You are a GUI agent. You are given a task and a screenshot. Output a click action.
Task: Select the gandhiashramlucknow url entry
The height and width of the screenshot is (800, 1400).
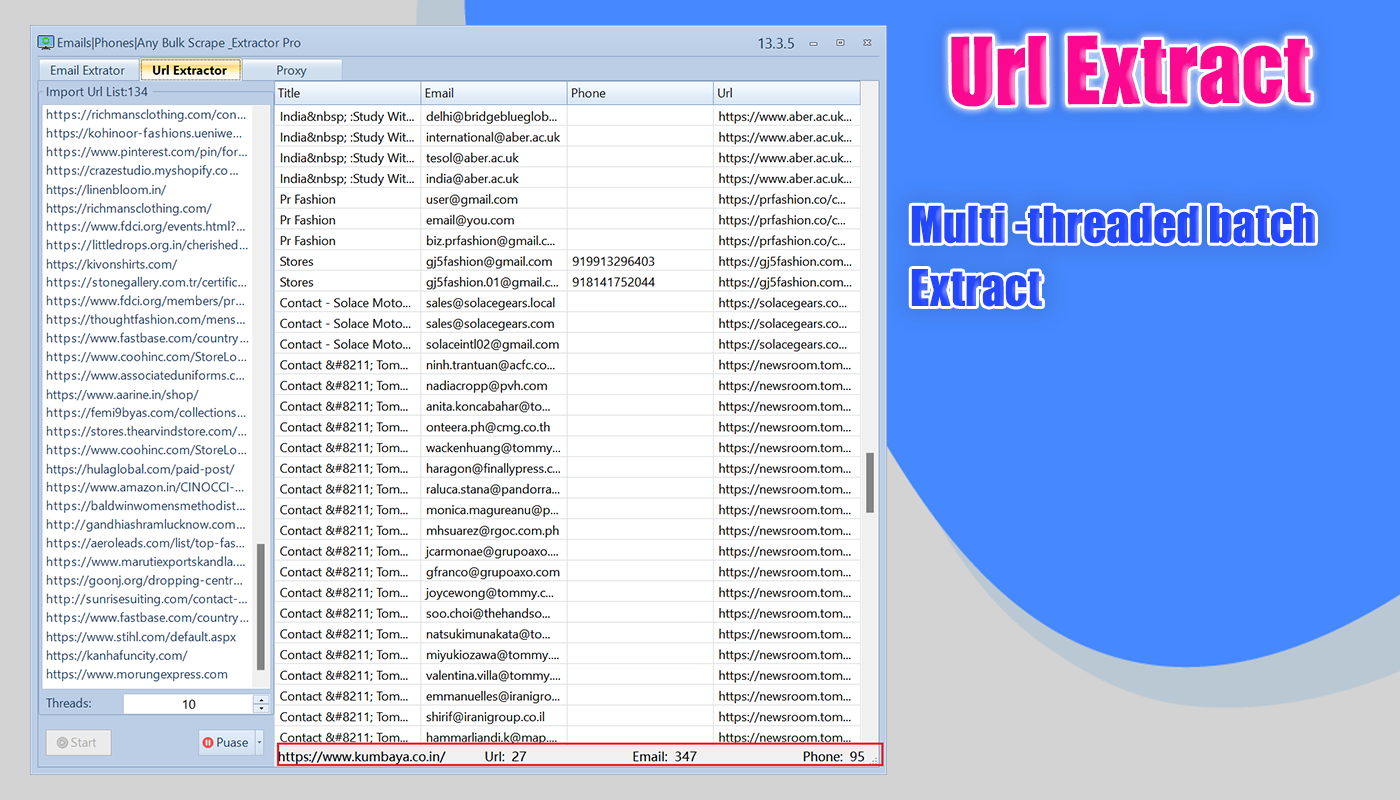pyautogui.click(x=147, y=524)
